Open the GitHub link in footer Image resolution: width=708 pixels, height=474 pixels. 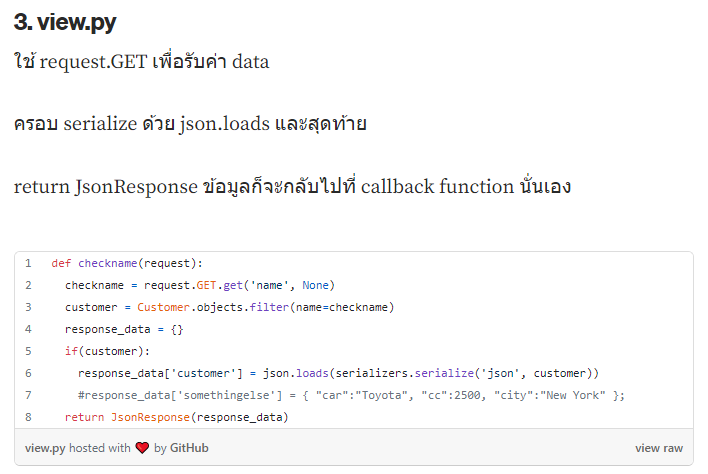click(189, 448)
